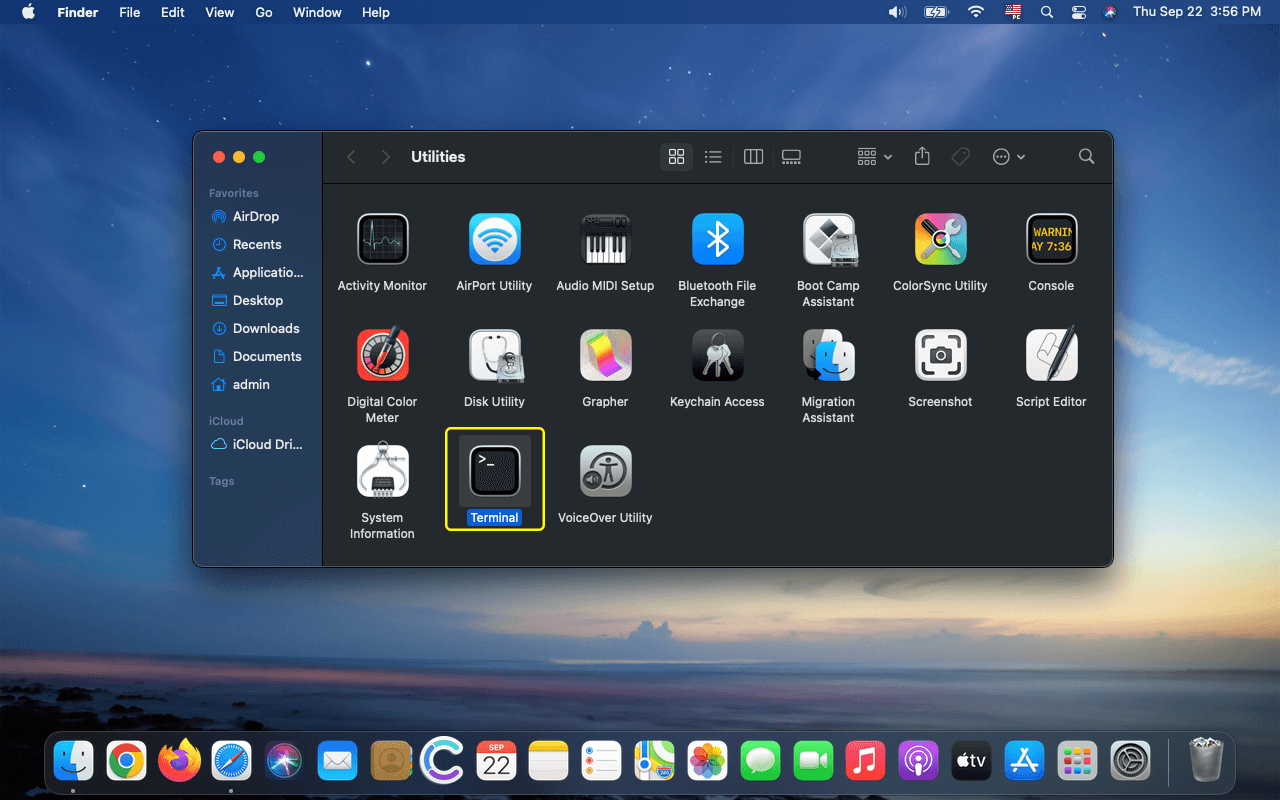
Task: Launch the Screenshot utility
Action: [940, 354]
